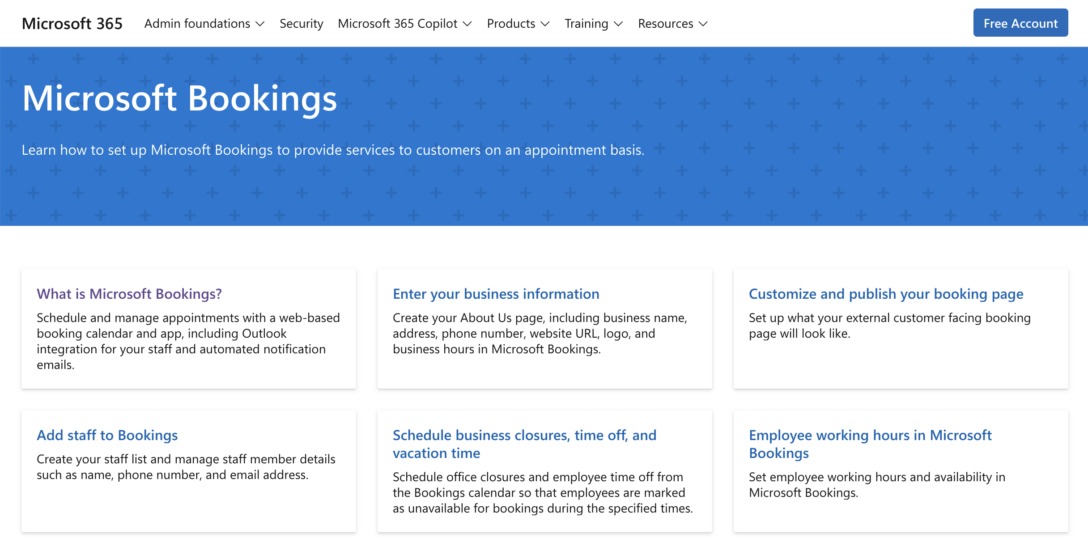Click 'Set employee working hours and availability' text
Viewport: 1088px width, 551px height.
877,485
